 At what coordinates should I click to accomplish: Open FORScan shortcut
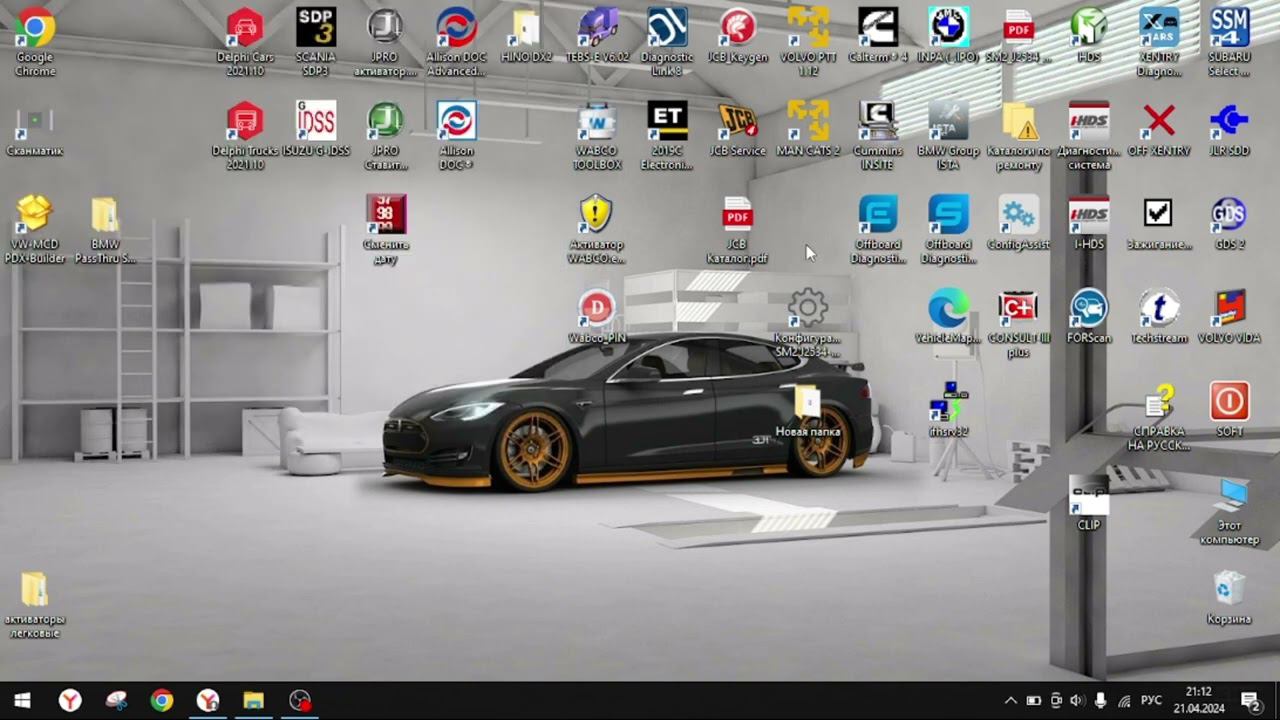1089,316
